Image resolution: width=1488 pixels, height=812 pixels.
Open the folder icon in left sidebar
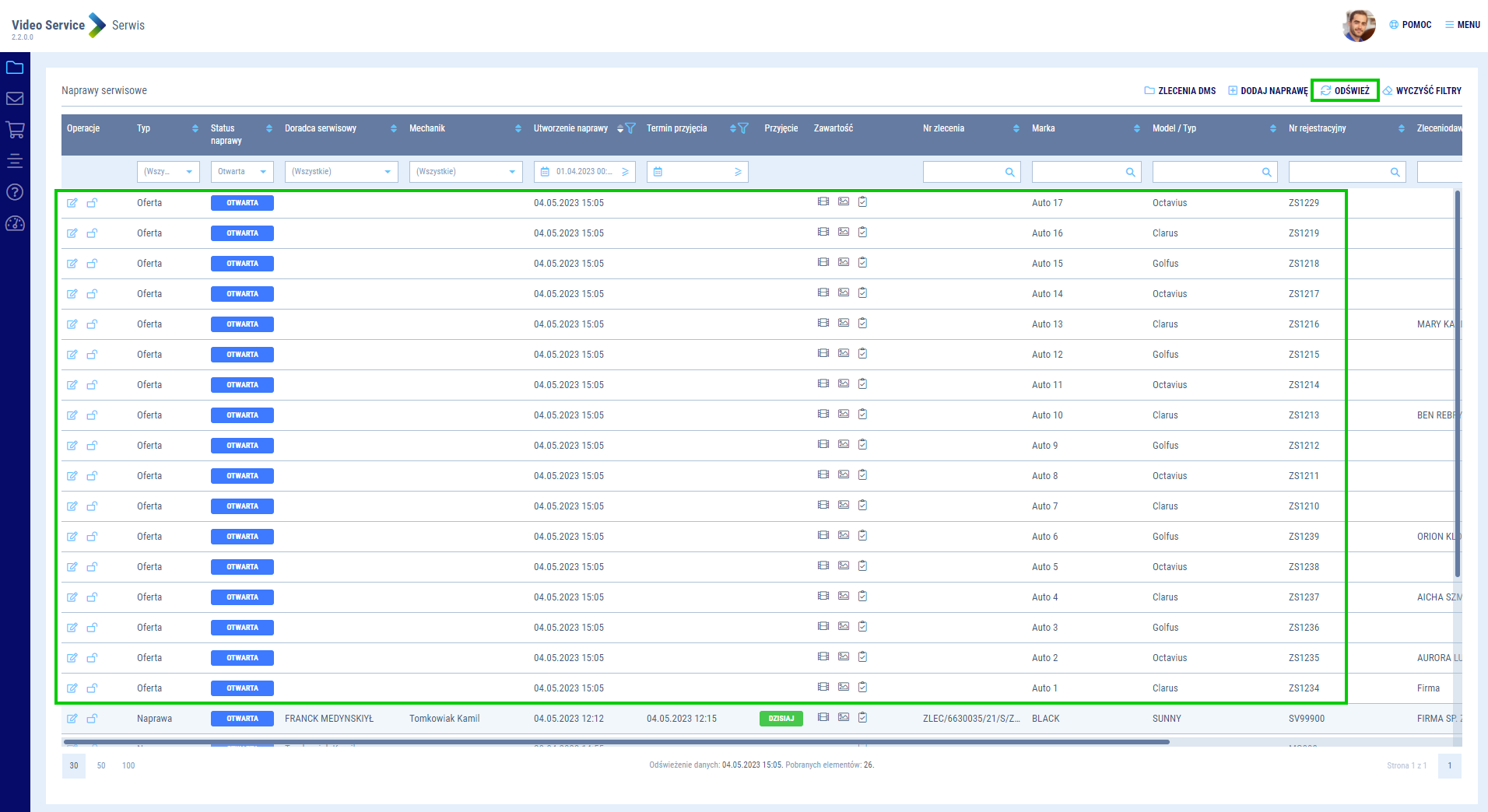[15, 68]
